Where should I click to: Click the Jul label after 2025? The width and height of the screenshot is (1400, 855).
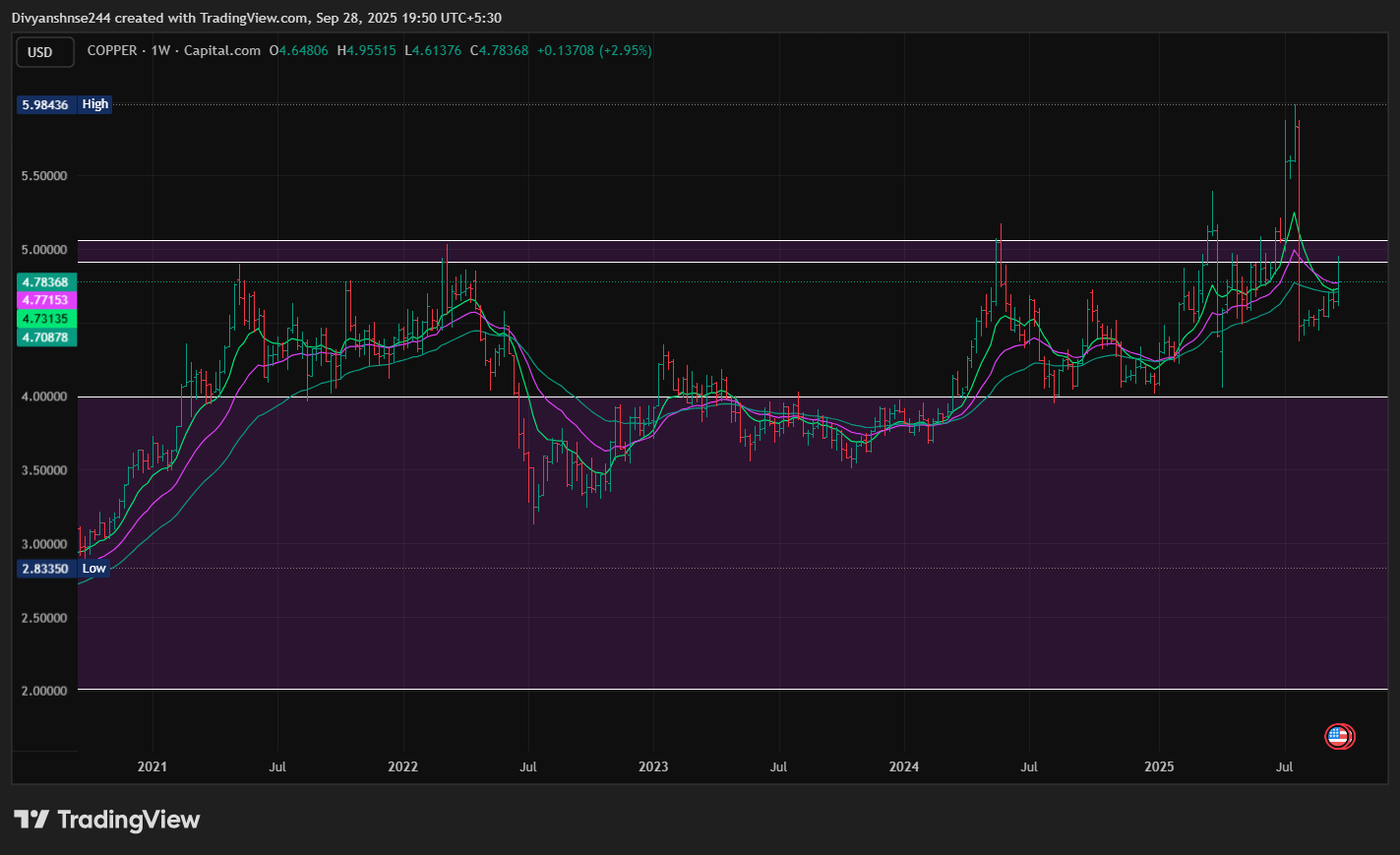[x=1284, y=766]
